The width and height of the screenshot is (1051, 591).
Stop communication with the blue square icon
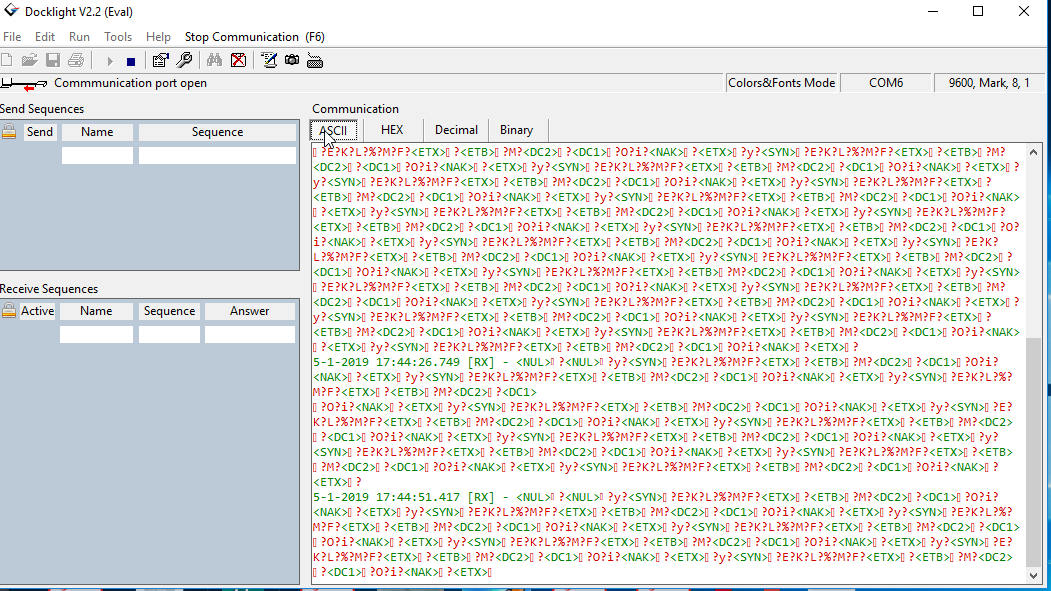coord(131,62)
